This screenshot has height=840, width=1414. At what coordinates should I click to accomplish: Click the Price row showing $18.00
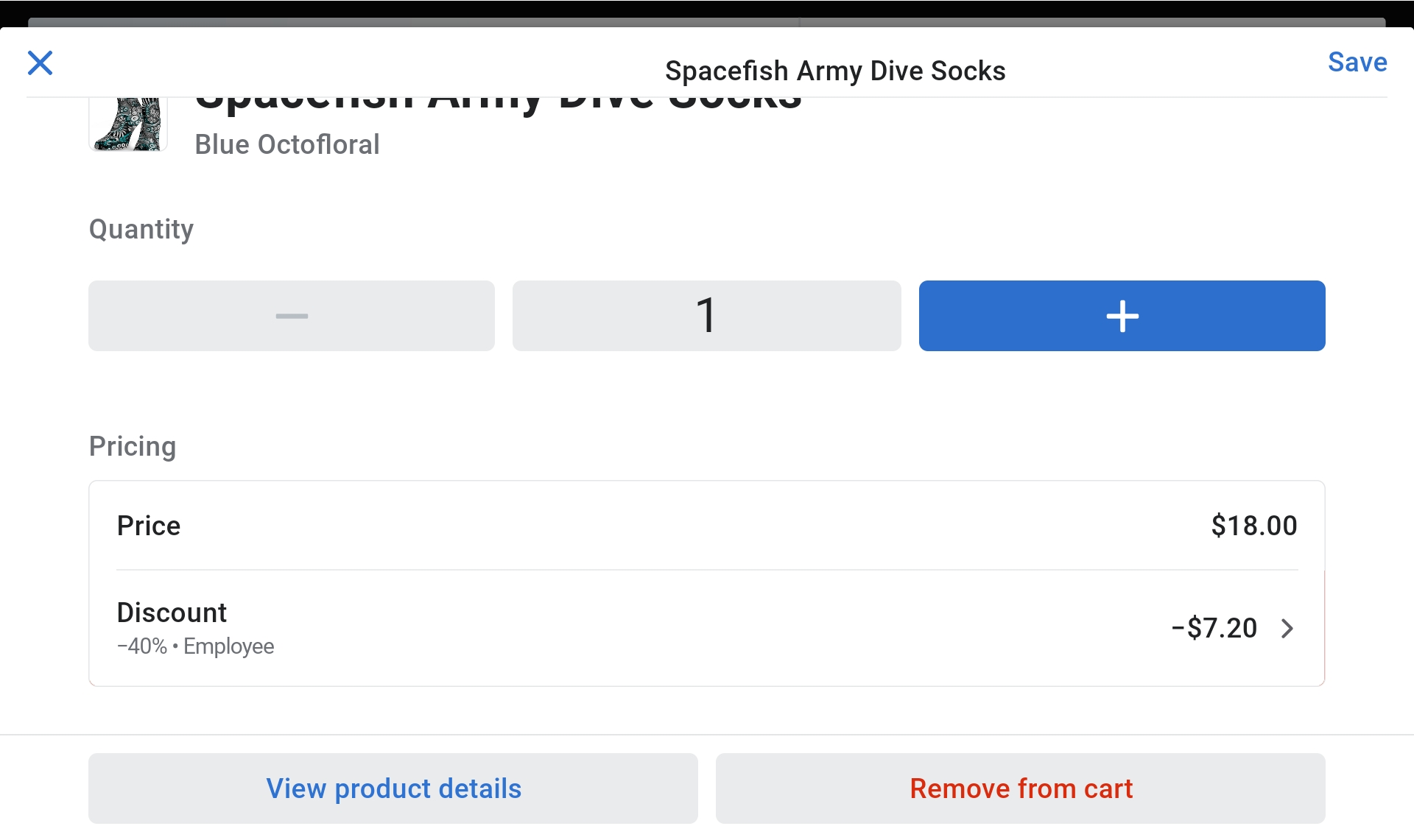(707, 525)
